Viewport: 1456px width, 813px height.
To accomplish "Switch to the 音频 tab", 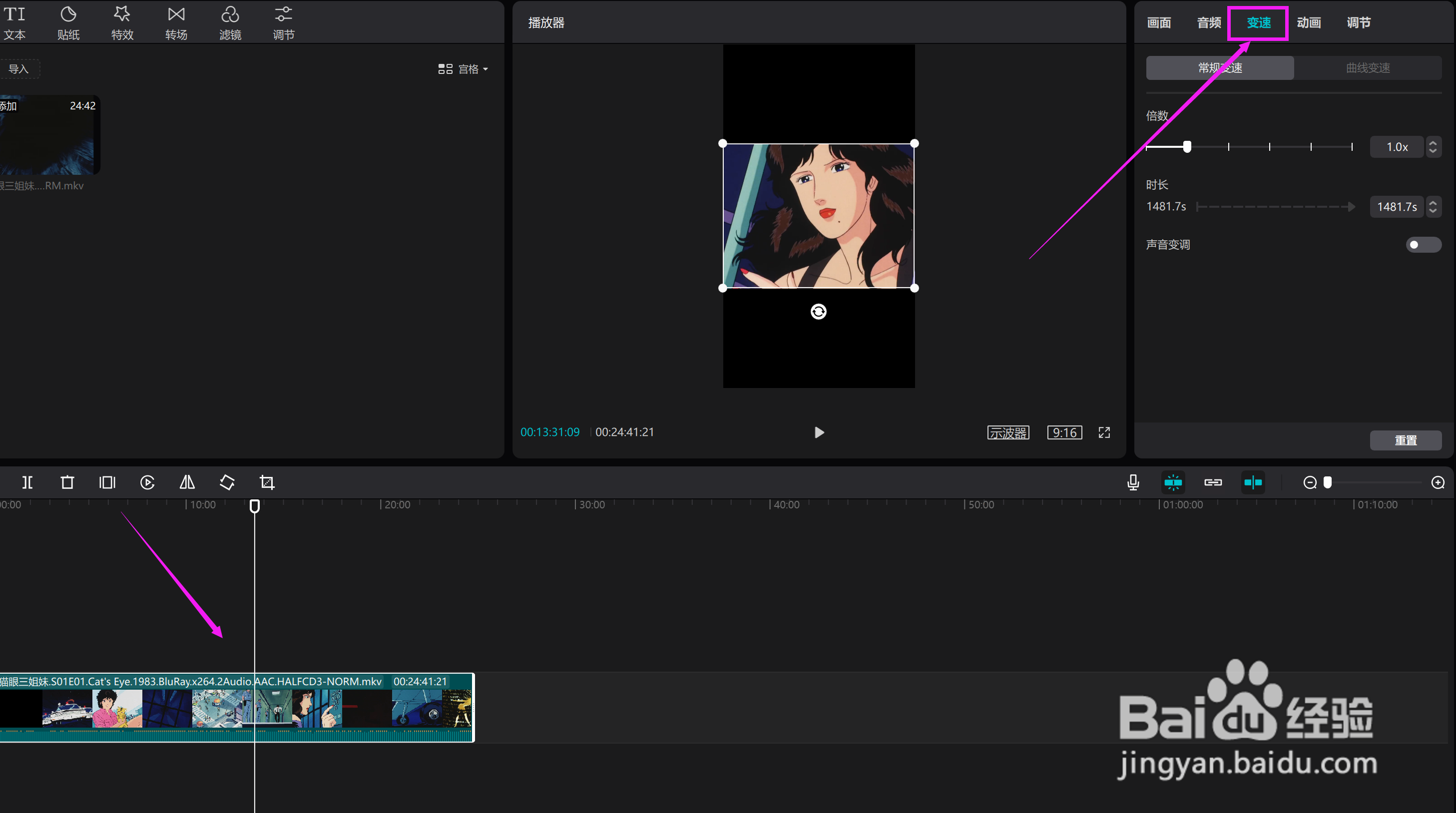I will [x=1209, y=22].
